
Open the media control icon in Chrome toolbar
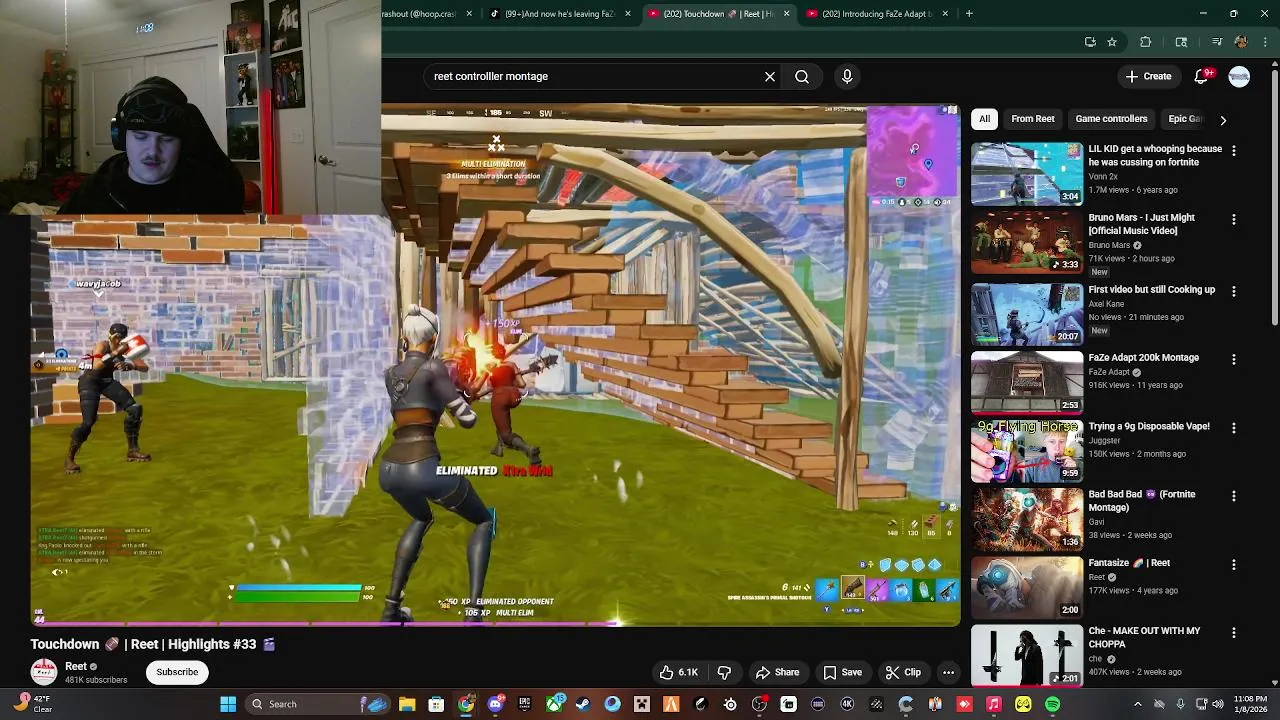1217,42
